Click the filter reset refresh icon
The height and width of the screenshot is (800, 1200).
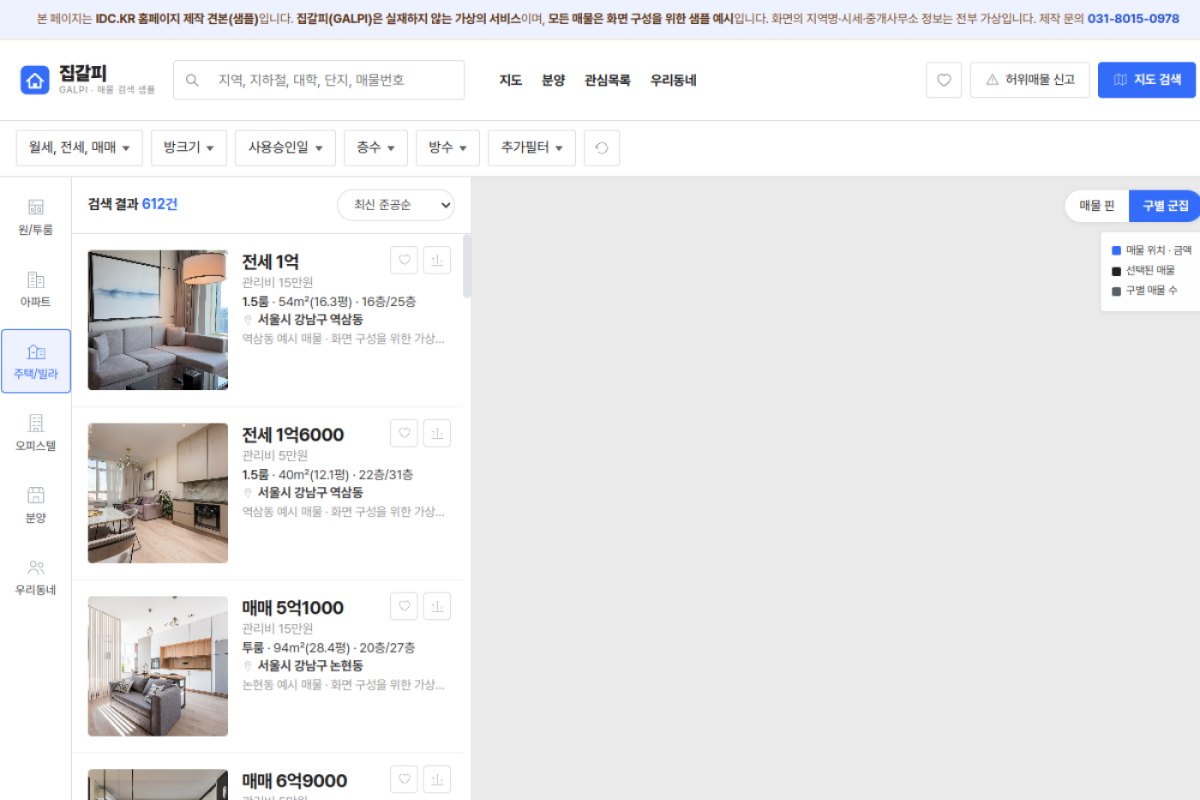click(x=601, y=148)
